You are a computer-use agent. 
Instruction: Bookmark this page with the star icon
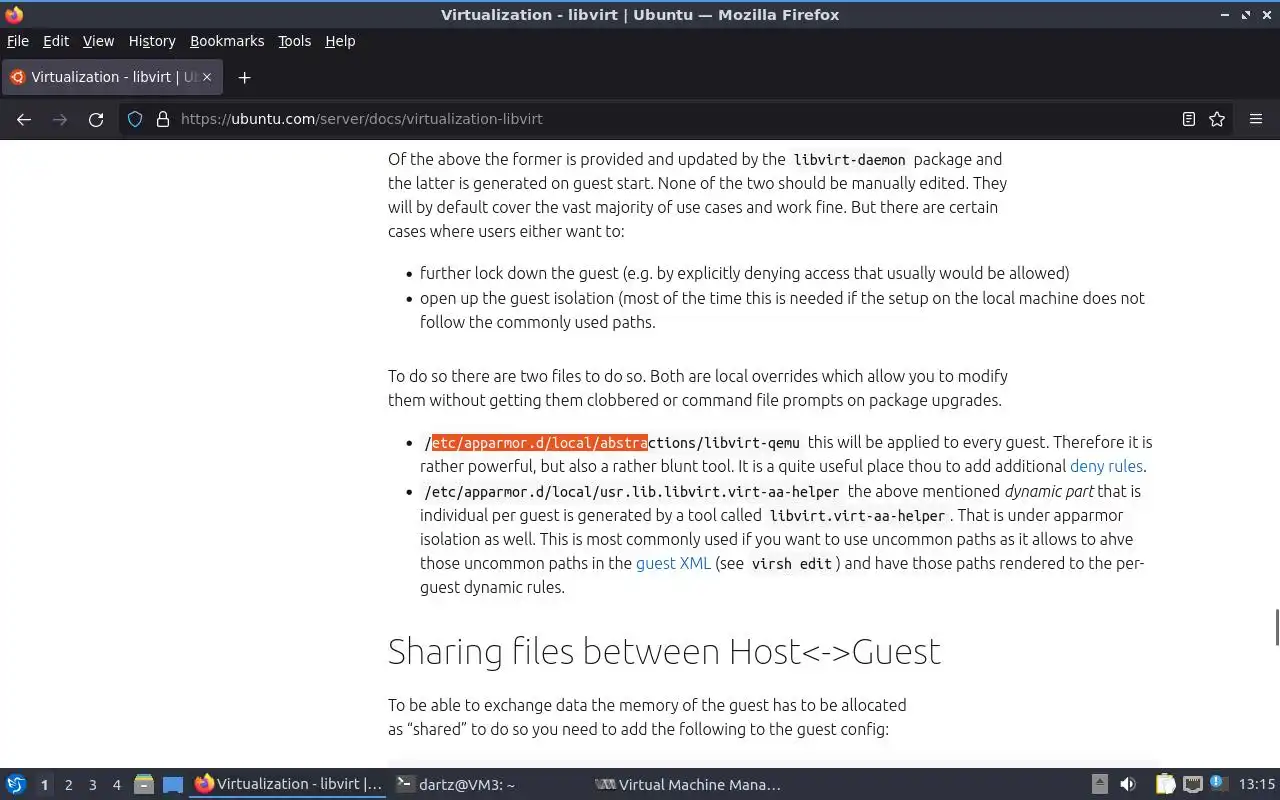[1217, 119]
